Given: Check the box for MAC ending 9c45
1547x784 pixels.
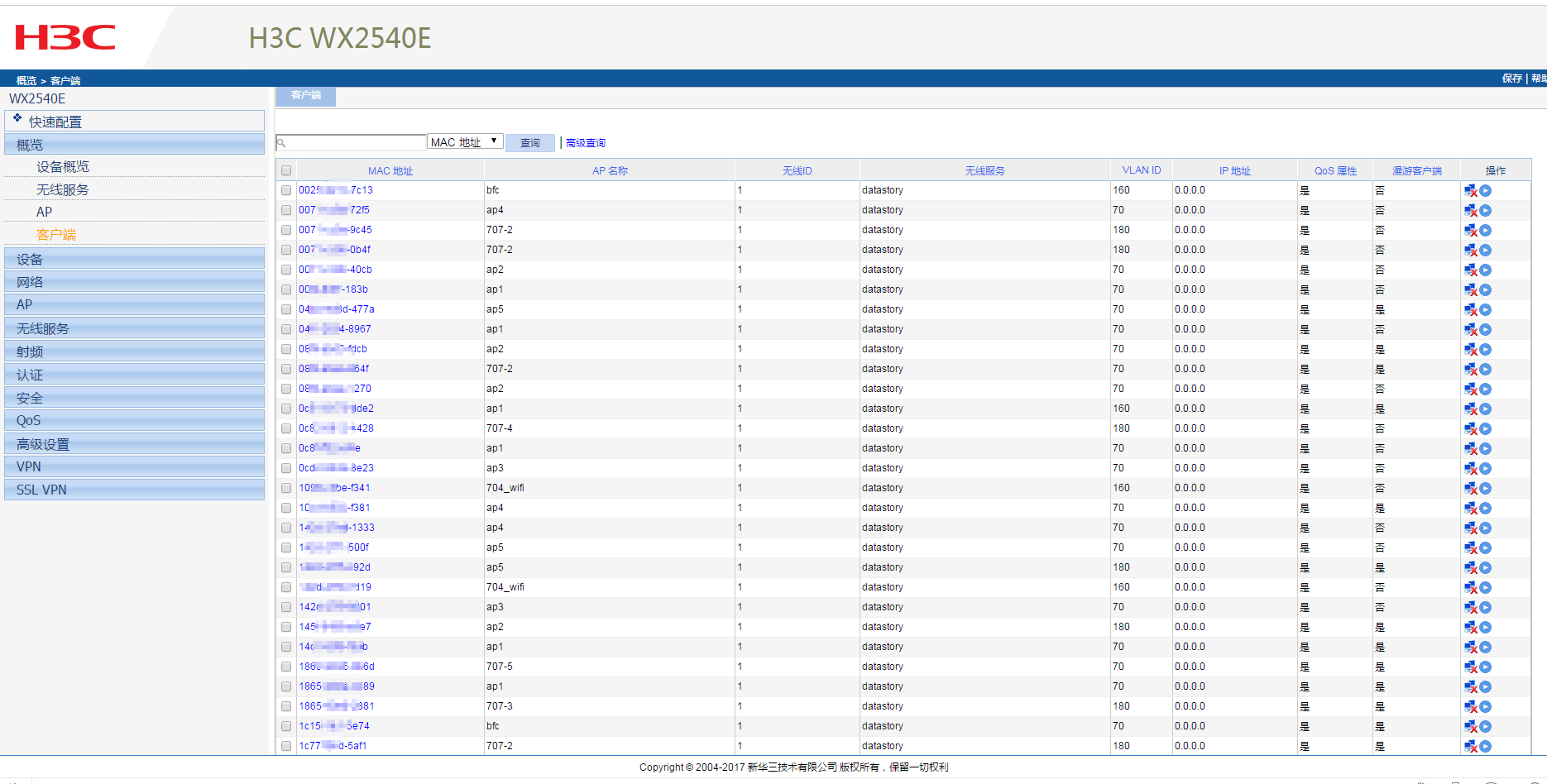Looking at the screenshot, I should pyautogui.click(x=286, y=231).
